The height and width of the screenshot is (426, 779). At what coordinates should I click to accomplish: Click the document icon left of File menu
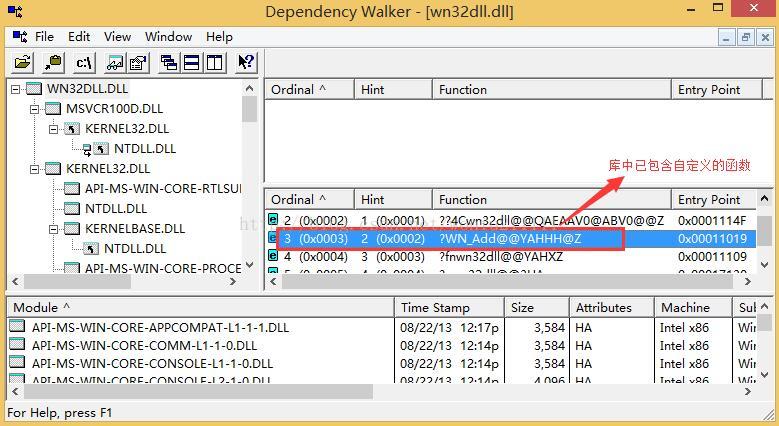click(20, 36)
